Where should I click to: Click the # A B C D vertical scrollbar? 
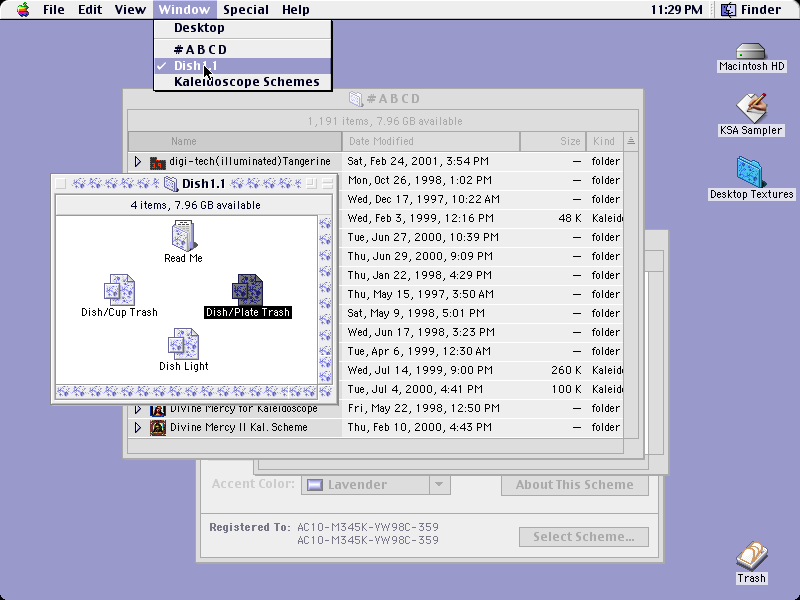(x=631, y=295)
